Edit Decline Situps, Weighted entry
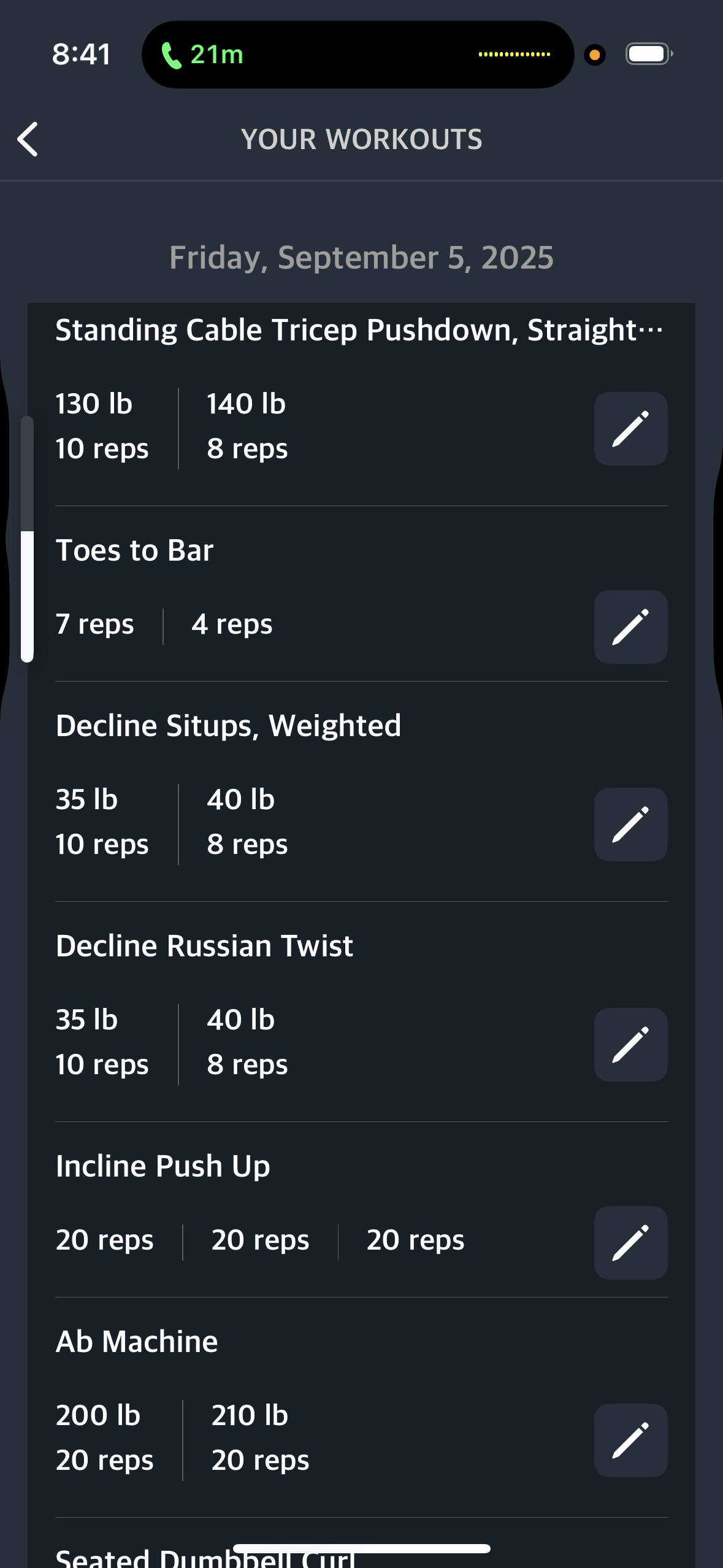Screen dimensions: 723x1568 pos(630,824)
